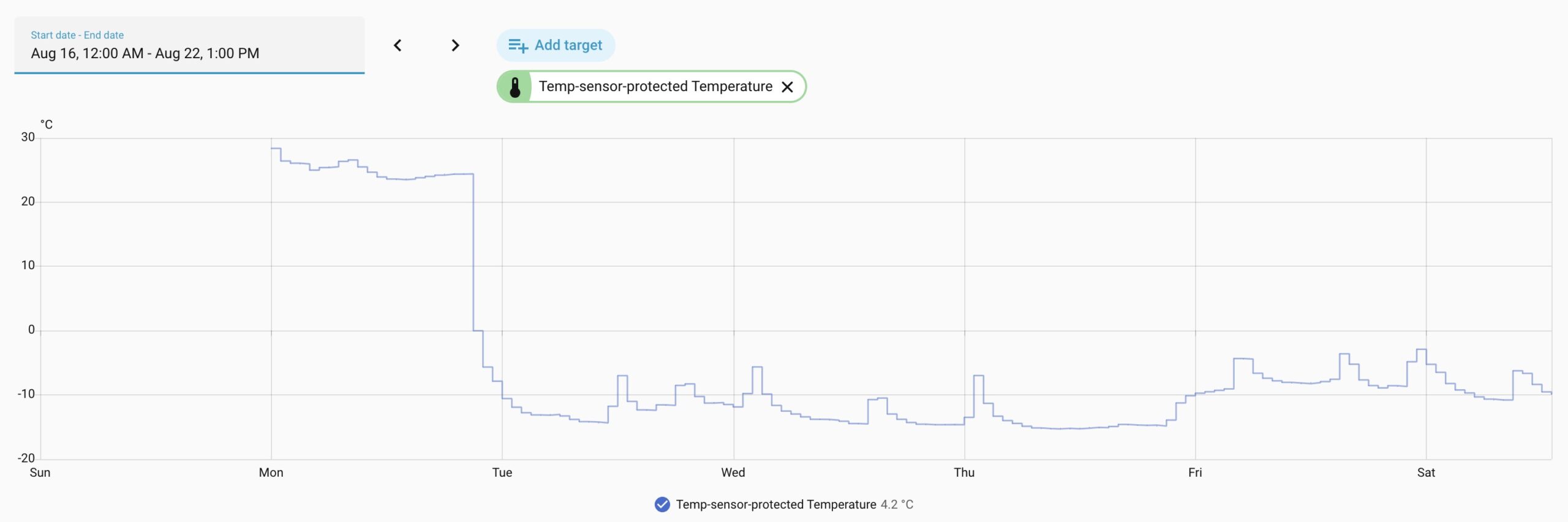1568x522 pixels.
Task: Open the Start date - End date picker
Action: click(189, 45)
